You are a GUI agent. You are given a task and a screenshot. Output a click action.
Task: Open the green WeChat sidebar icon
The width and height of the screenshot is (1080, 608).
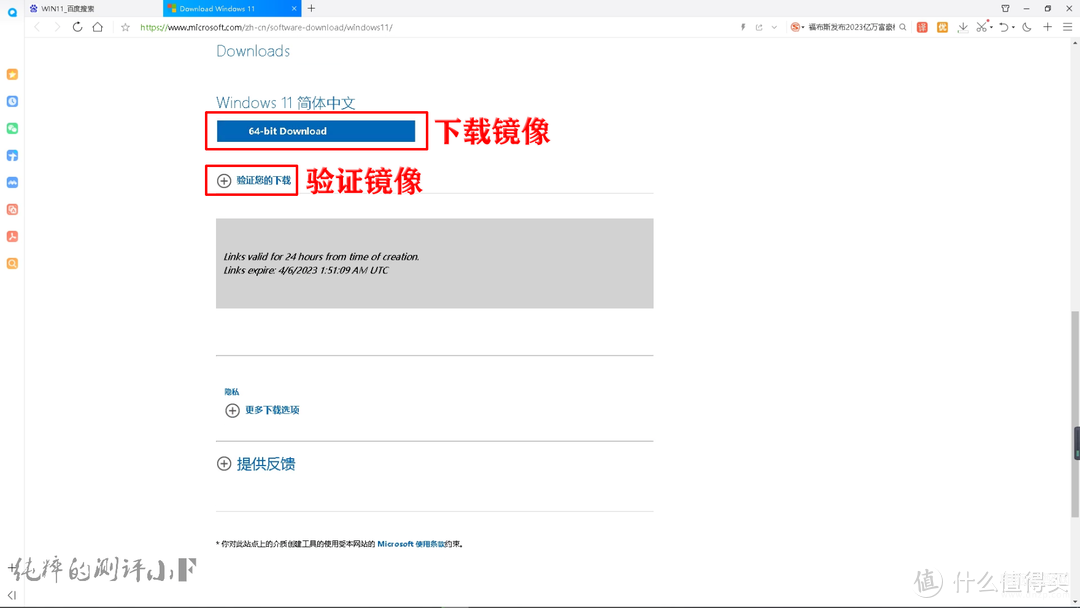point(12,128)
